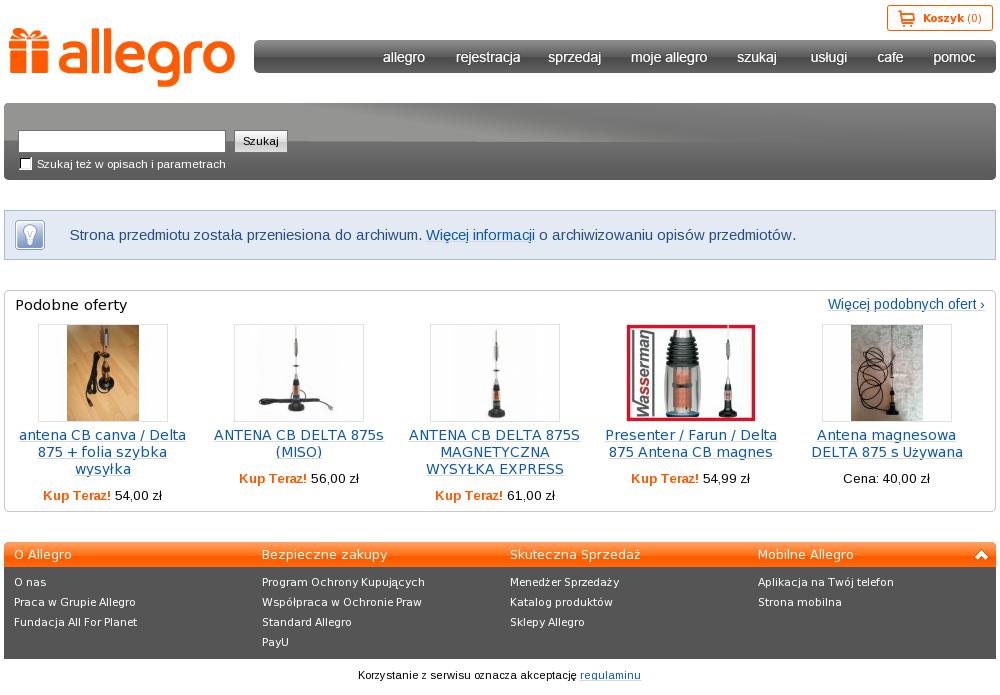
Task: Enable 'Szukaj też w opisach i parametrach' checkbox
Action: tap(26, 164)
